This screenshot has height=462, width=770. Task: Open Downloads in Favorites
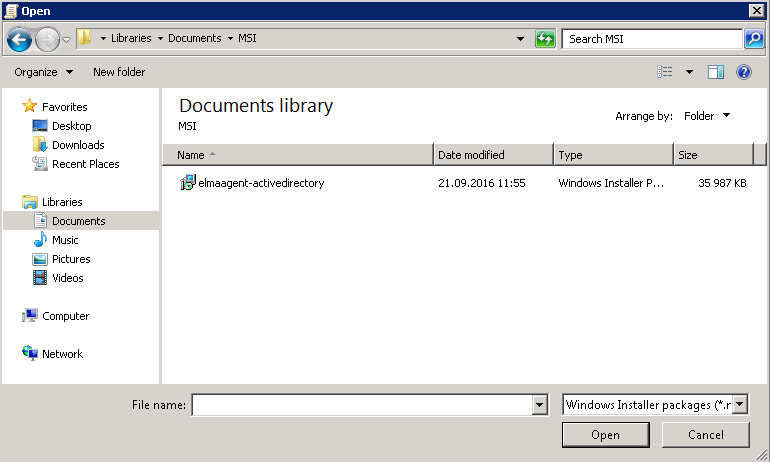point(78,145)
